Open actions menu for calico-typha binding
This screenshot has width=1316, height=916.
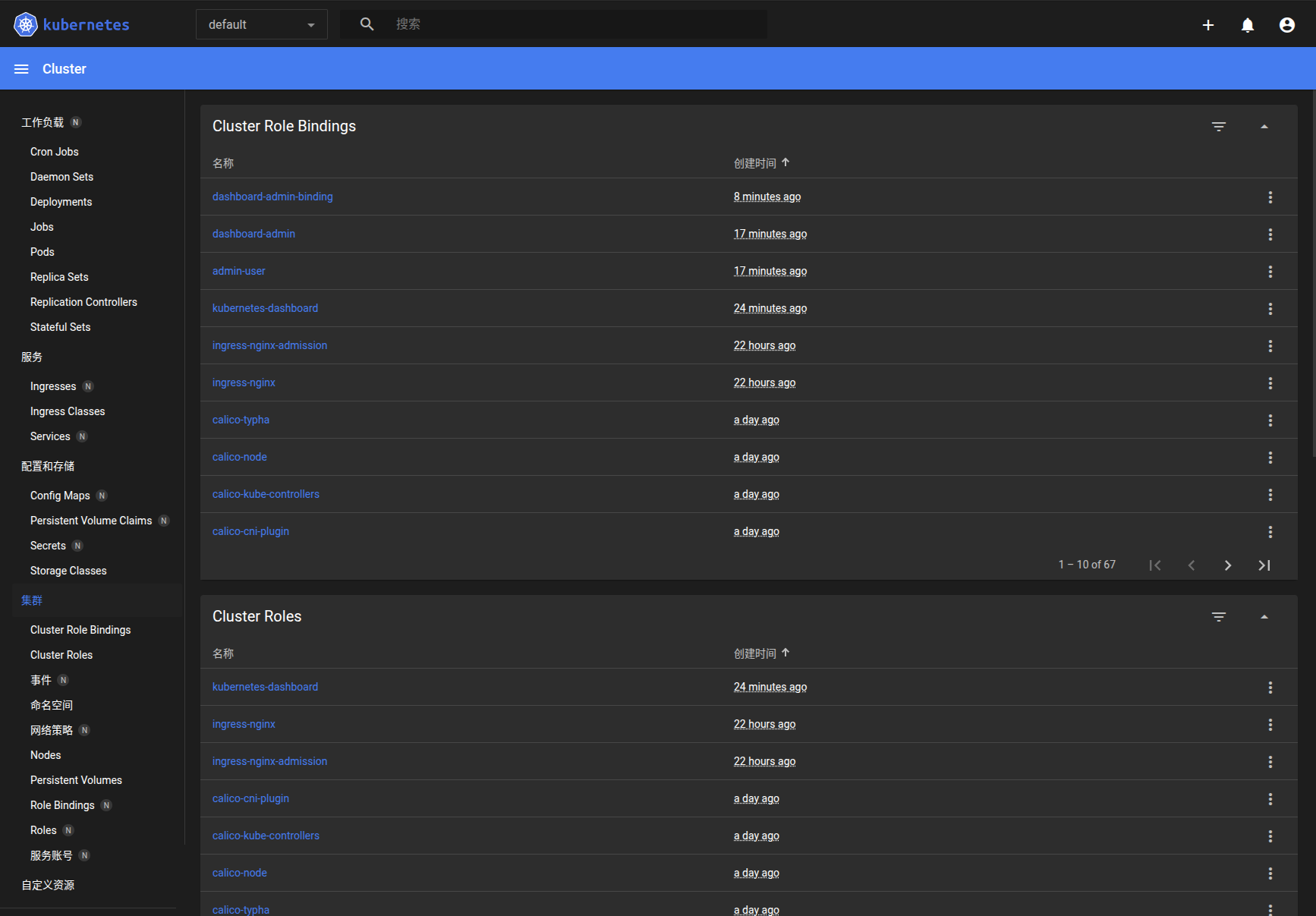(x=1270, y=420)
